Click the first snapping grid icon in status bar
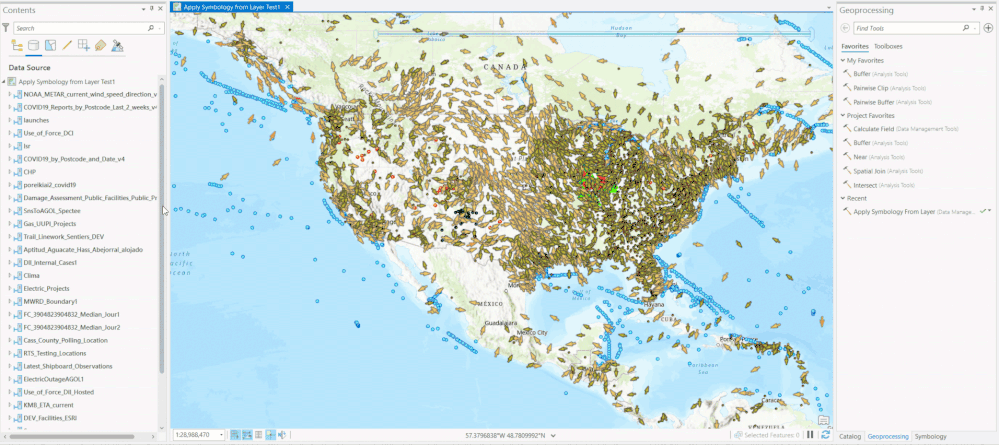The image size is (999, 445). 235,435
